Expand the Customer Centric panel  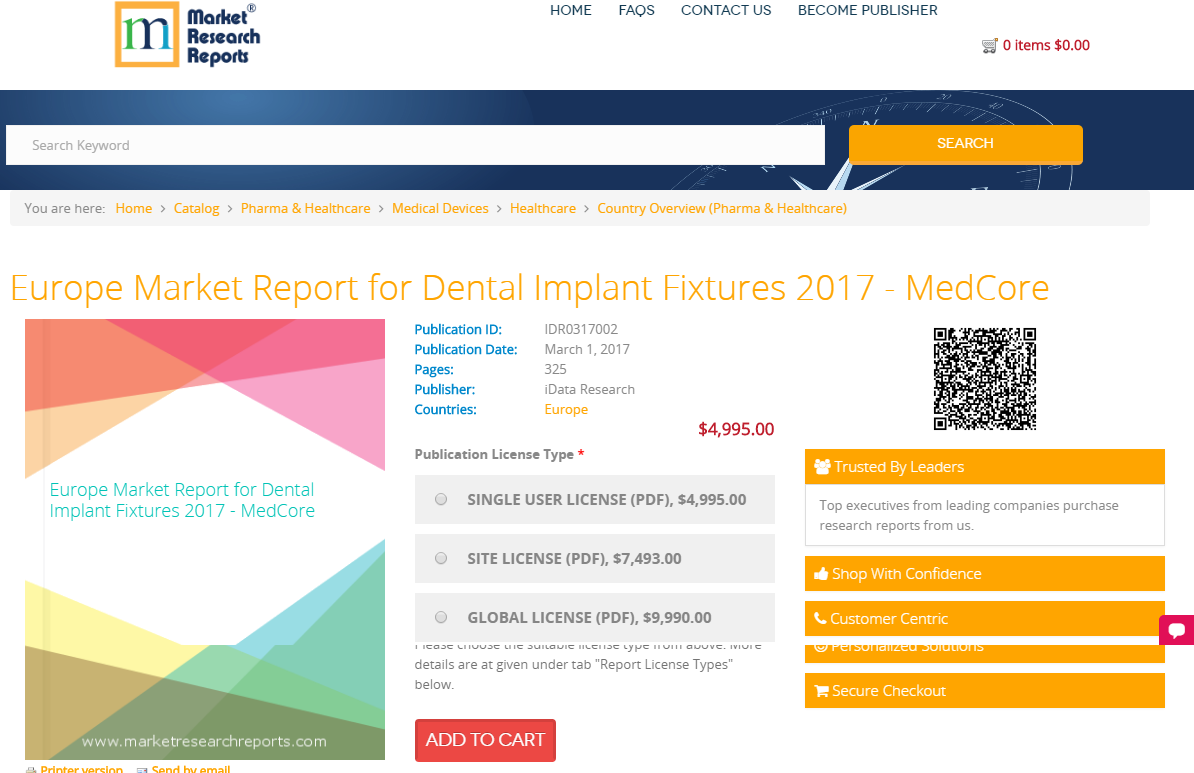point(985,618)
